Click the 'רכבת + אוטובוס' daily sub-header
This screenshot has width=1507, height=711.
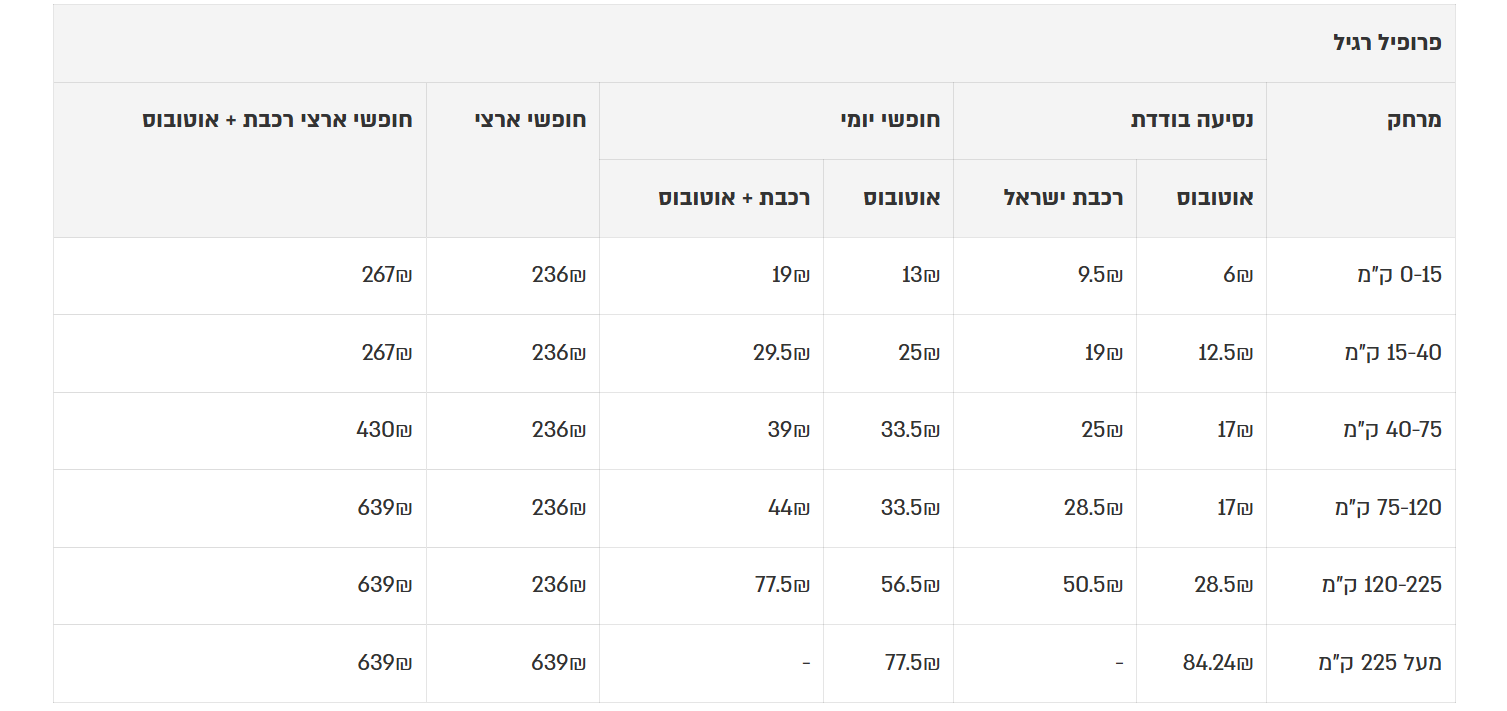734,198
